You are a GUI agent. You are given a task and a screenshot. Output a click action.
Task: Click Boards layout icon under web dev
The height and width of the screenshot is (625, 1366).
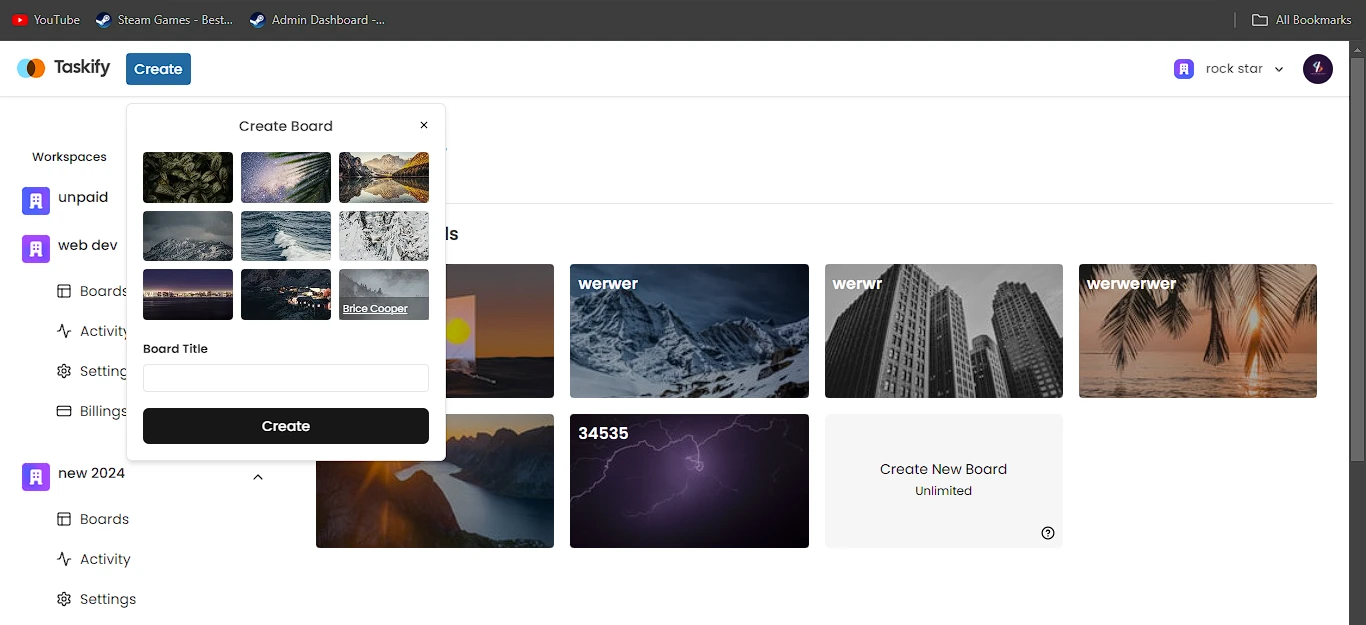64,291
